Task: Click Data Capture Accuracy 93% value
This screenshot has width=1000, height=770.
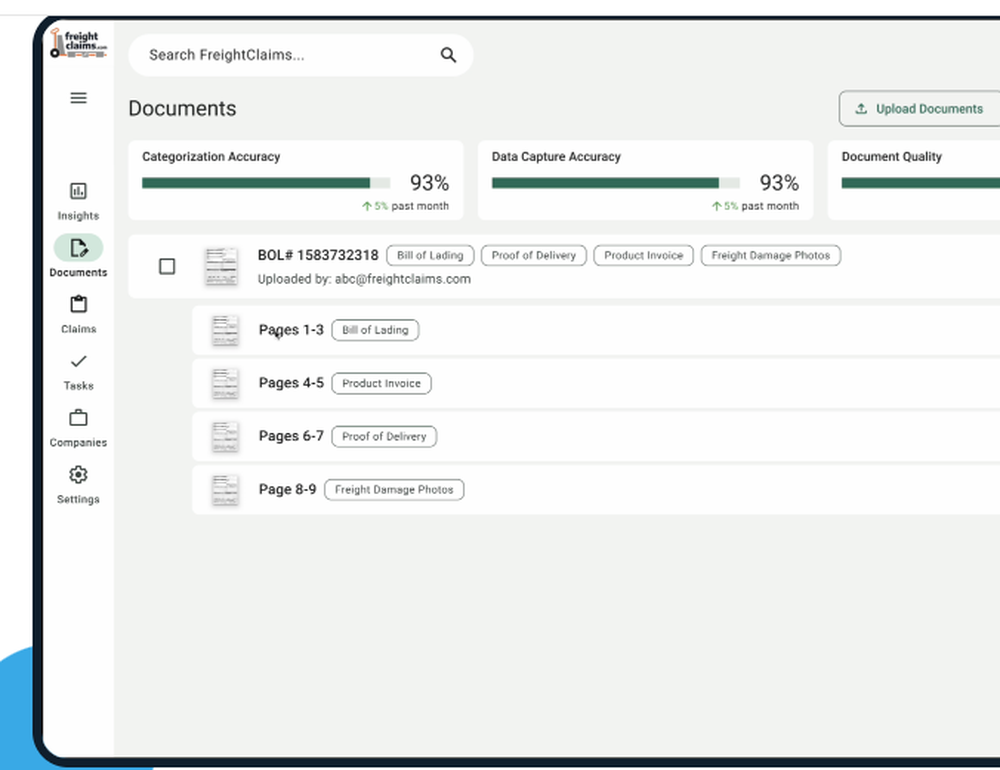Action: click(779, 183)
